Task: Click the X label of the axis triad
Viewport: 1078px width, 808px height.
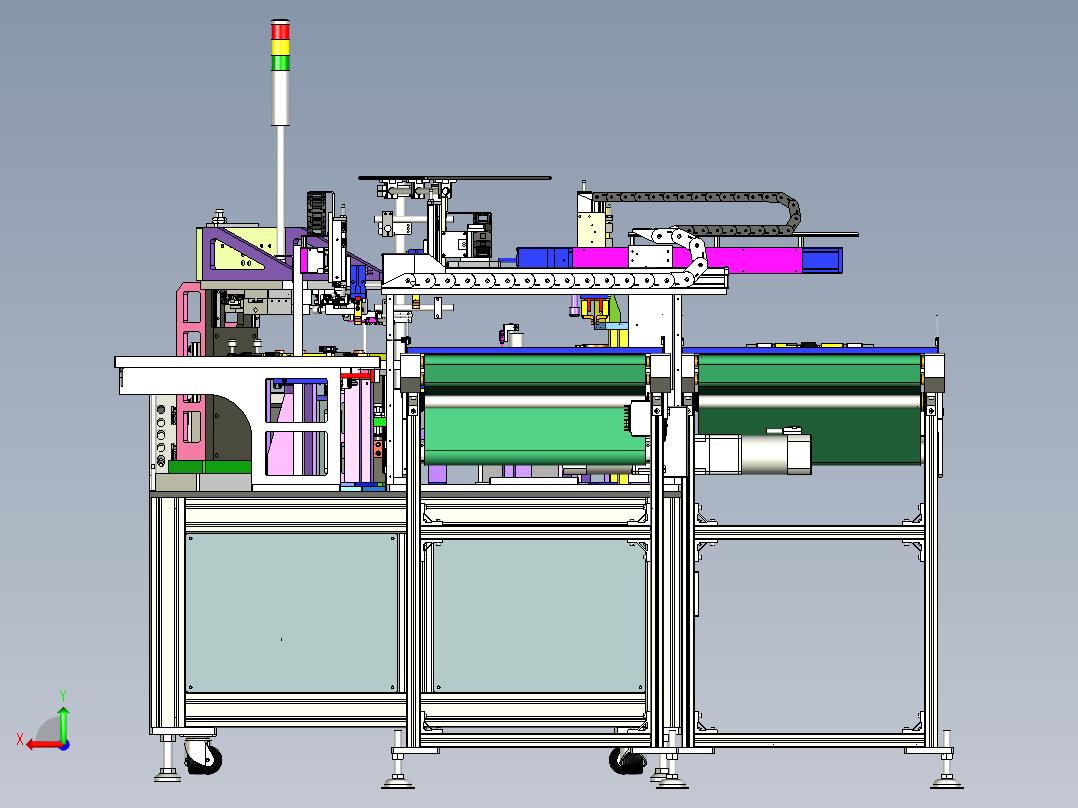Action: click(20, 740)
